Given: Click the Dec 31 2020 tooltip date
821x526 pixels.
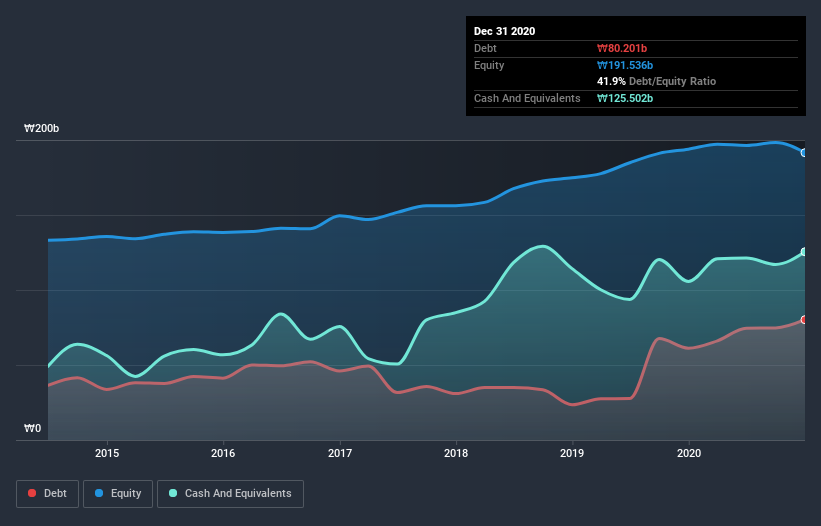Looking at the screenshot, I should (x=504, y=31).
